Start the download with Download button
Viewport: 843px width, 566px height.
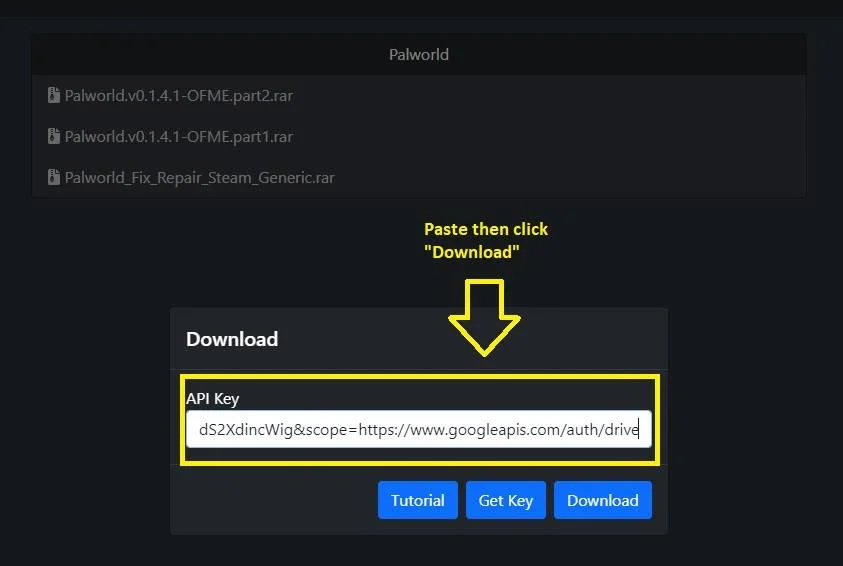point(603,500)
